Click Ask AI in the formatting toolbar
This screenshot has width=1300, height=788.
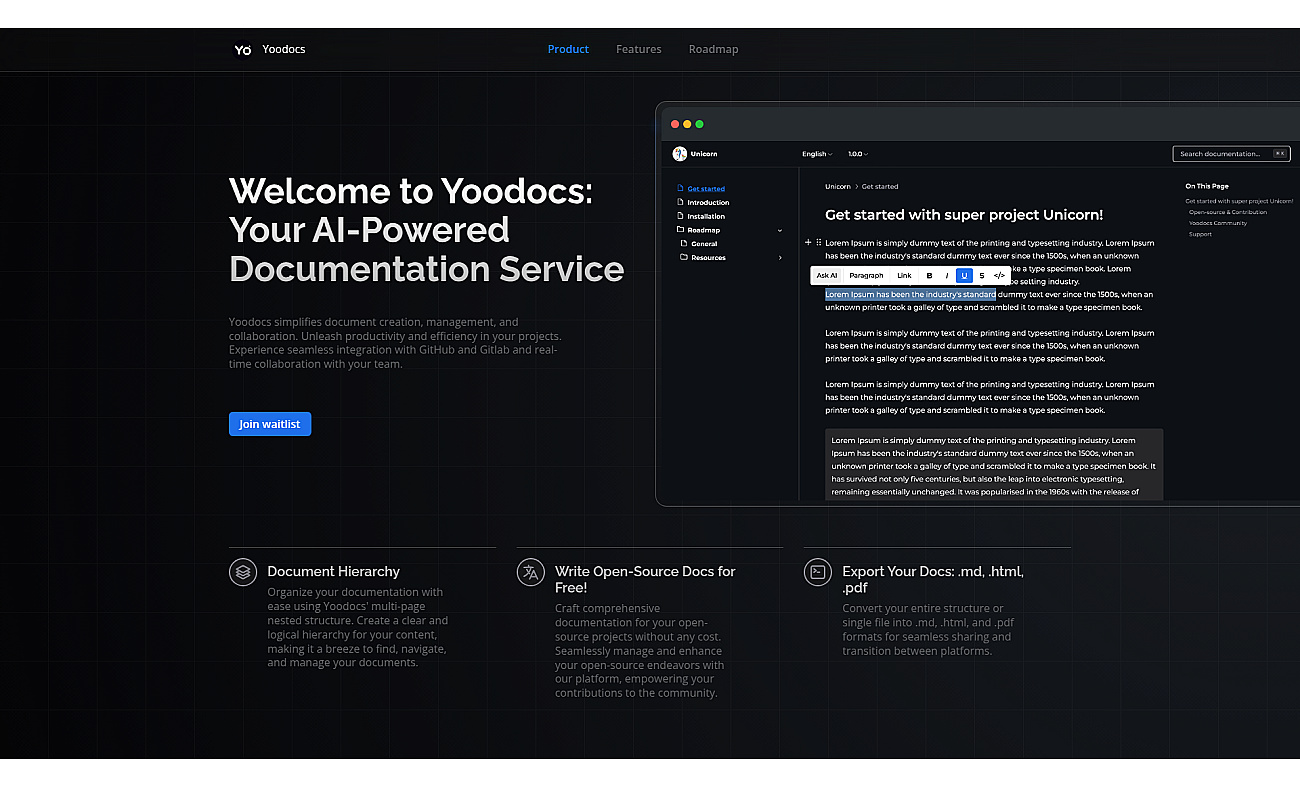pos(827,276)
